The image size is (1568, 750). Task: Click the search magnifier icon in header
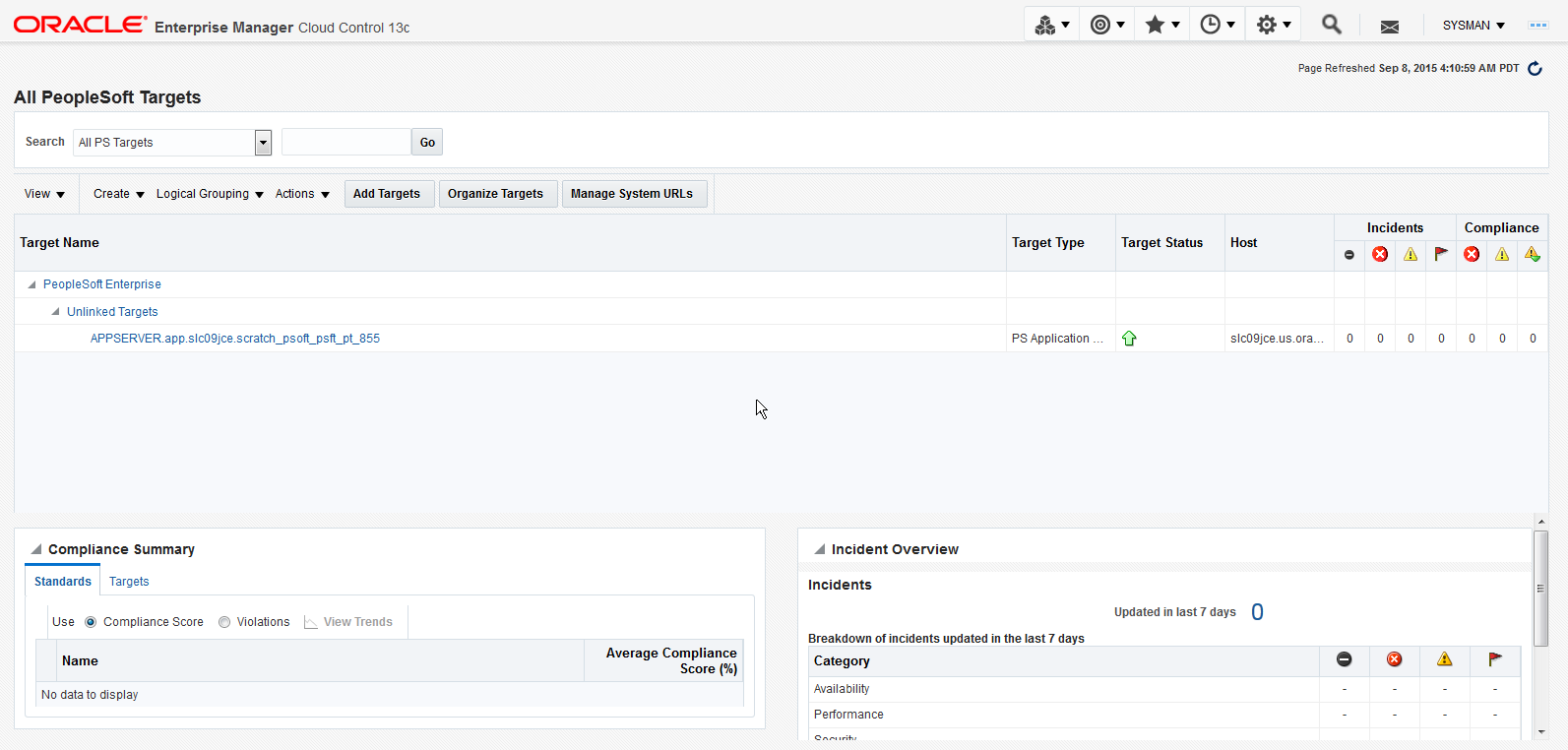point(1331,25)
